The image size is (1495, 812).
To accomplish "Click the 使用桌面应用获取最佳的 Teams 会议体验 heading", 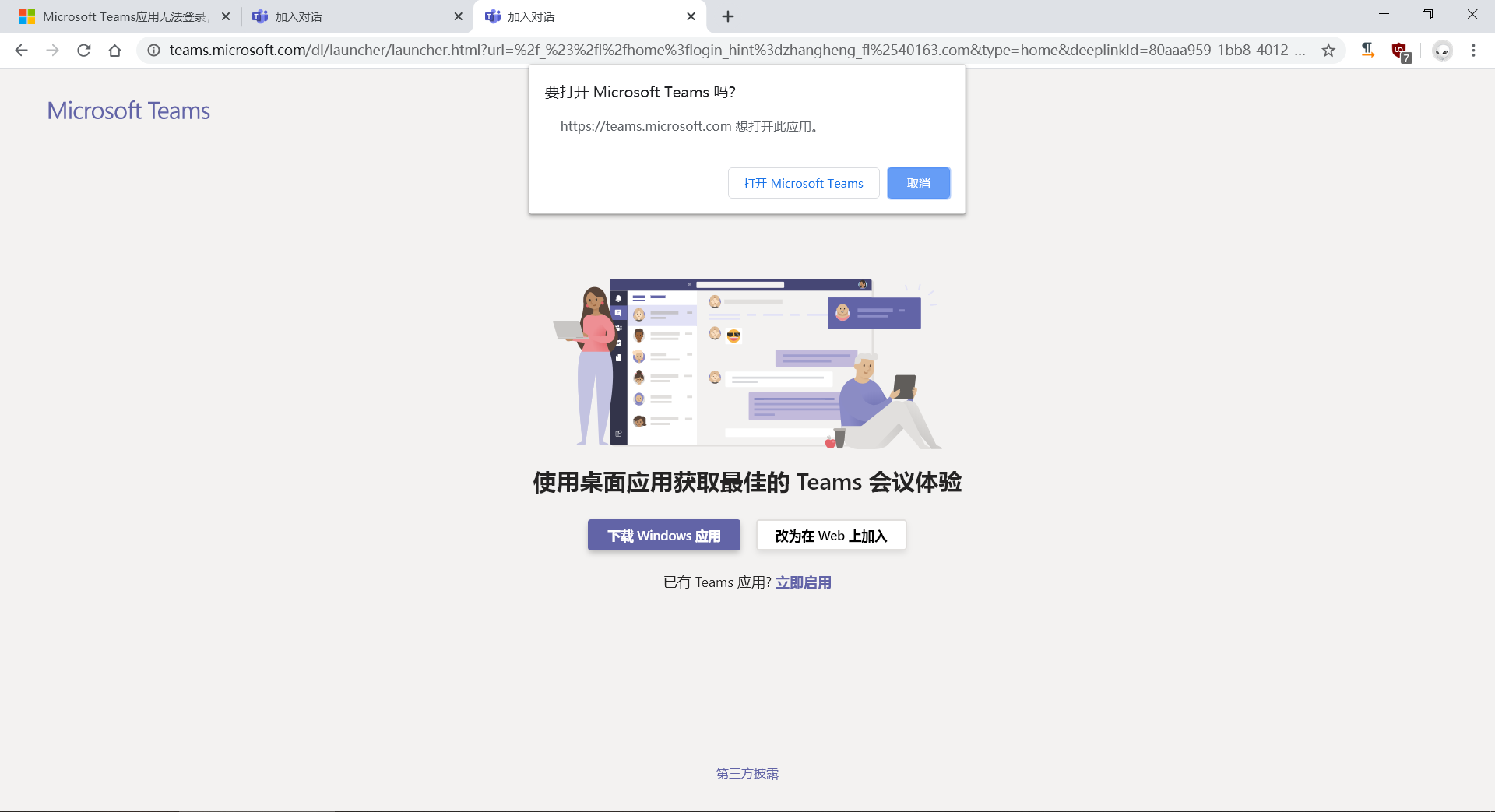I will coord(747,482).
